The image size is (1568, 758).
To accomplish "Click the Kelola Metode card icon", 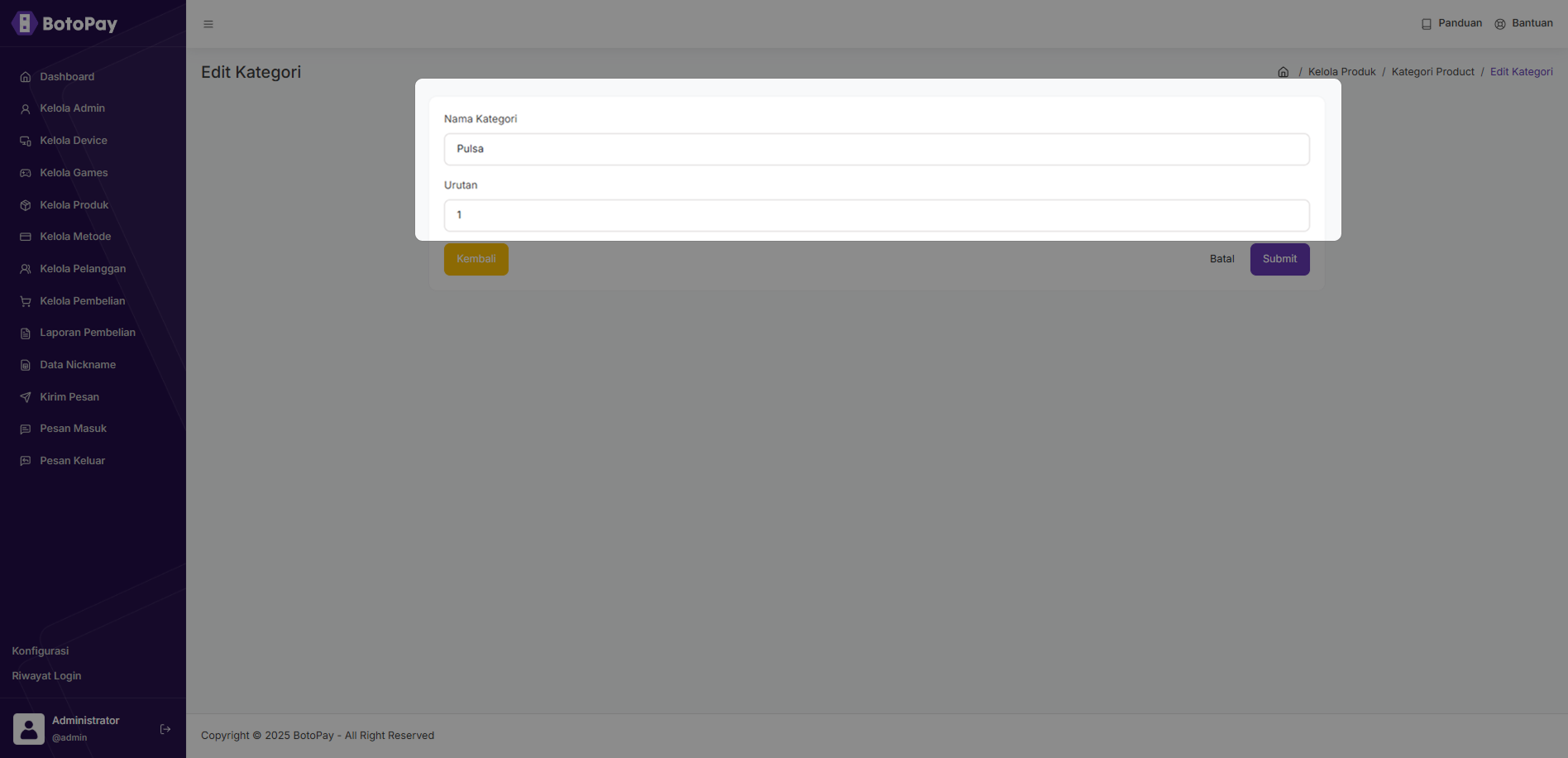I will tap(26, 237).
